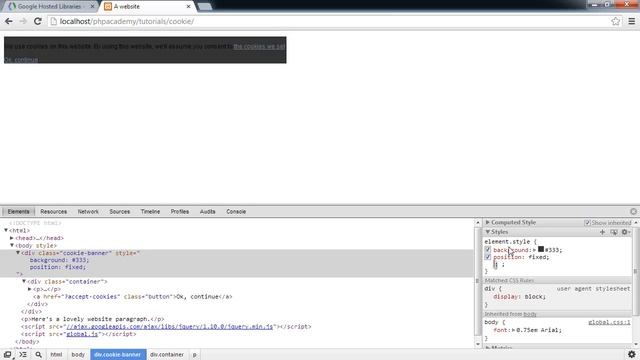Select html in the breadcrumb bar
Image resolution: width=640 pixels, height=360 pixels.
pyautogui.click(x=56, y=355)
